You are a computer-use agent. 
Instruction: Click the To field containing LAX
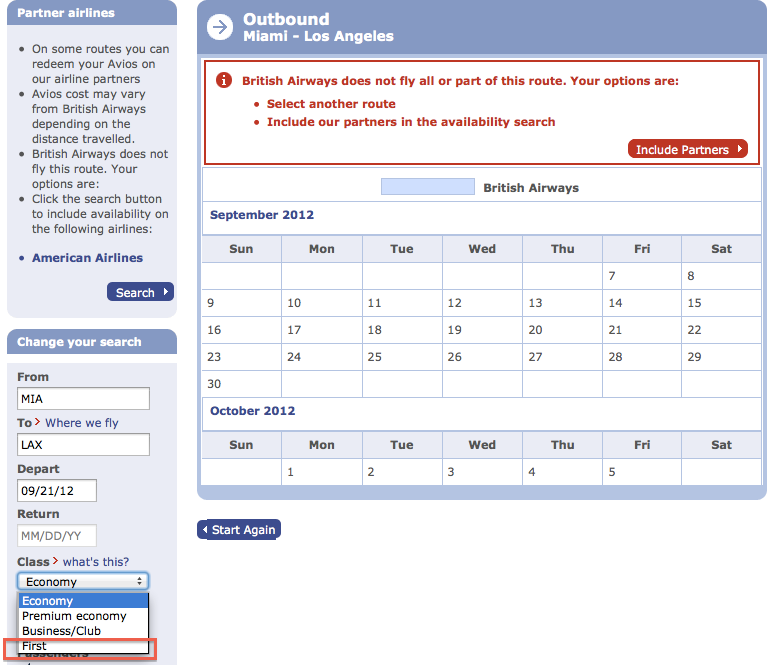coord(84,444)
